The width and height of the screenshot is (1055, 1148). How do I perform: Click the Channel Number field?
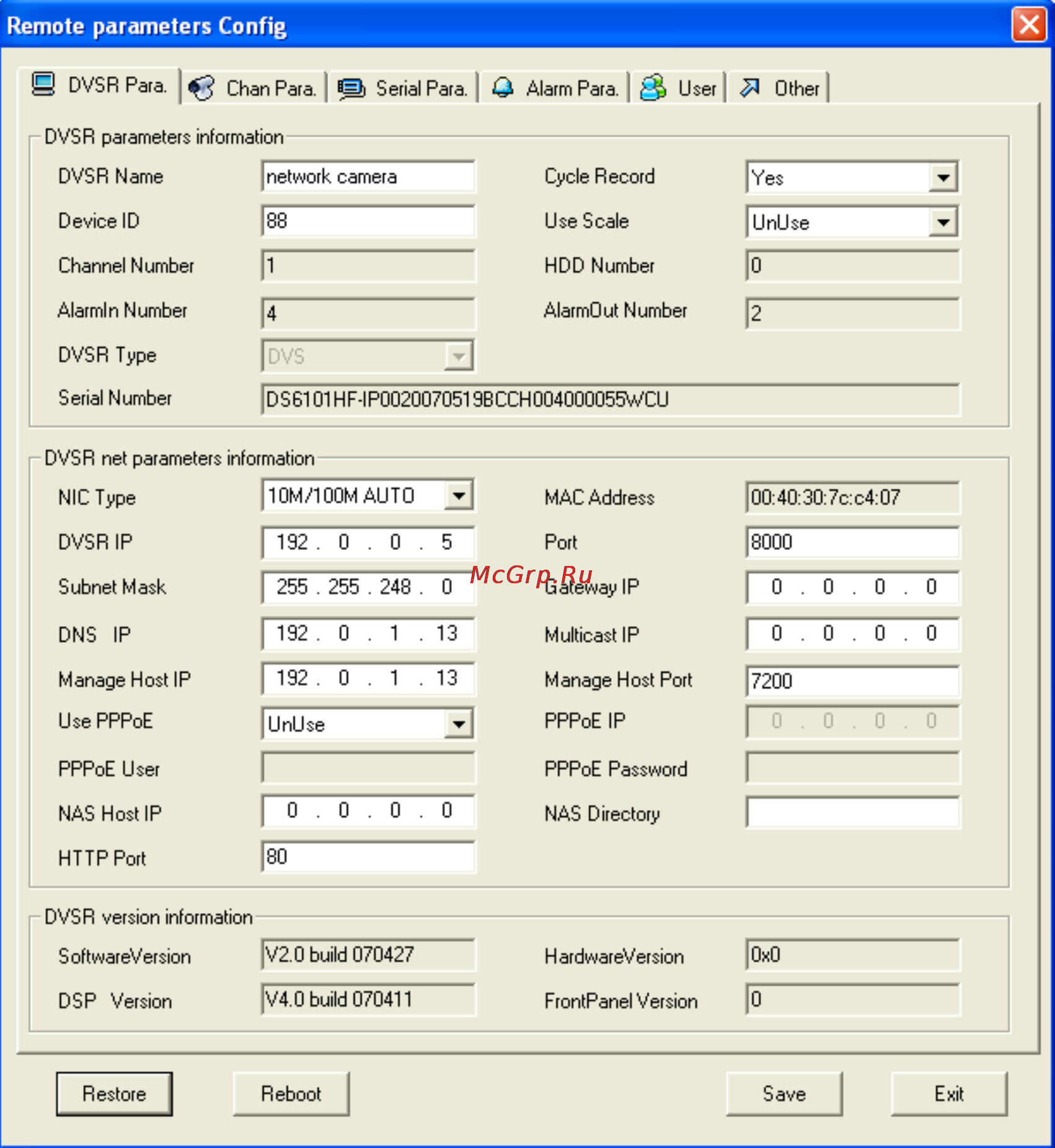(368, 266)
